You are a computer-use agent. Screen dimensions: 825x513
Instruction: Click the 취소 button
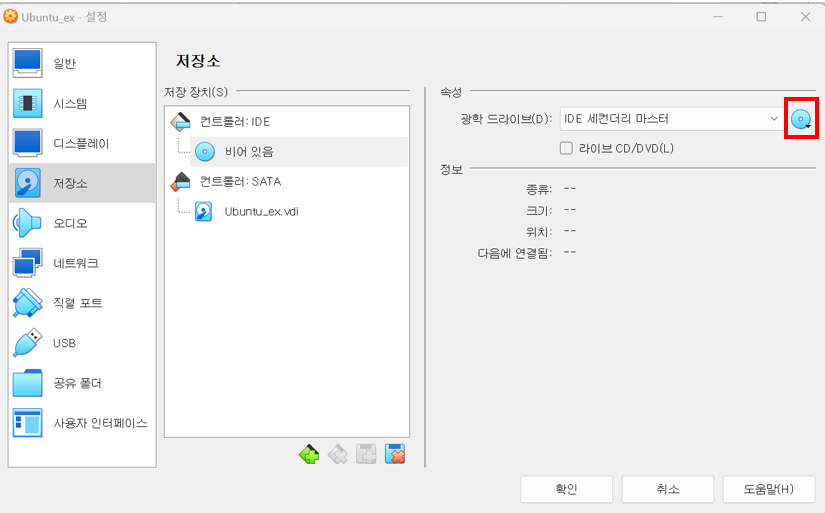click(x=668, y=489)
